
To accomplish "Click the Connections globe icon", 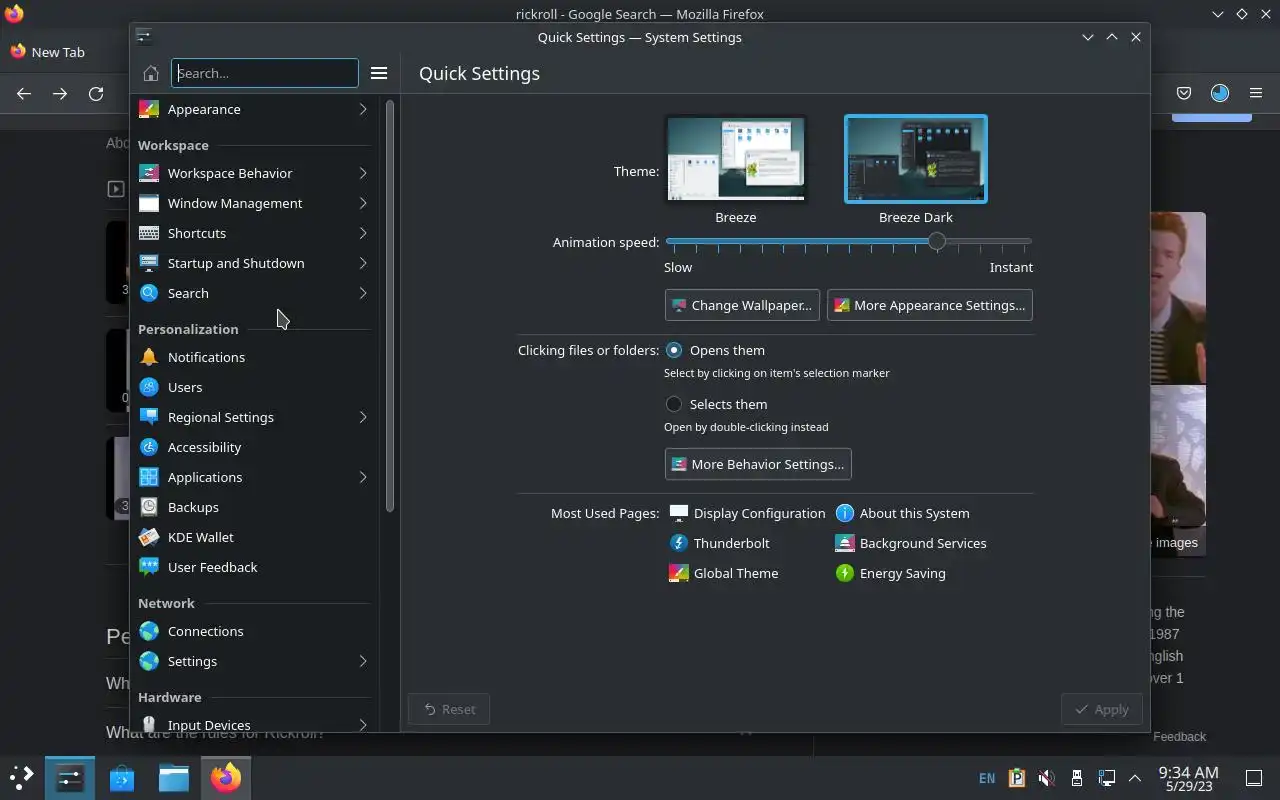I will 148,631.
